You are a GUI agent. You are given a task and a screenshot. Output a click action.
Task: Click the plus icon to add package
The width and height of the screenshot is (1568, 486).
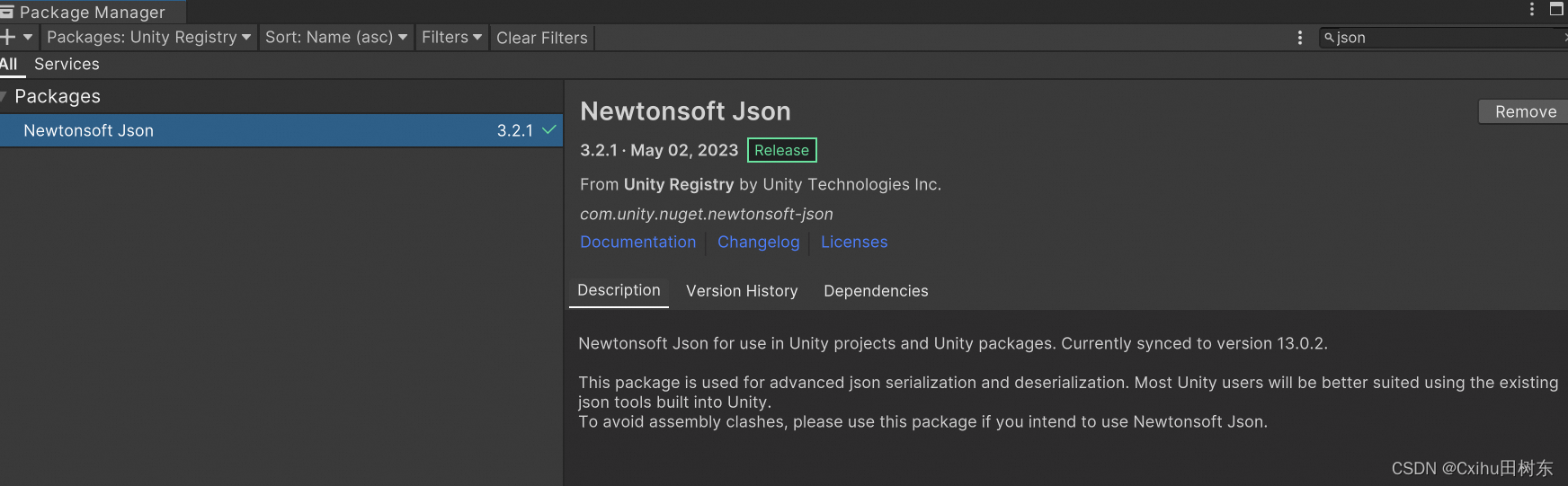[x=8, y=37]
